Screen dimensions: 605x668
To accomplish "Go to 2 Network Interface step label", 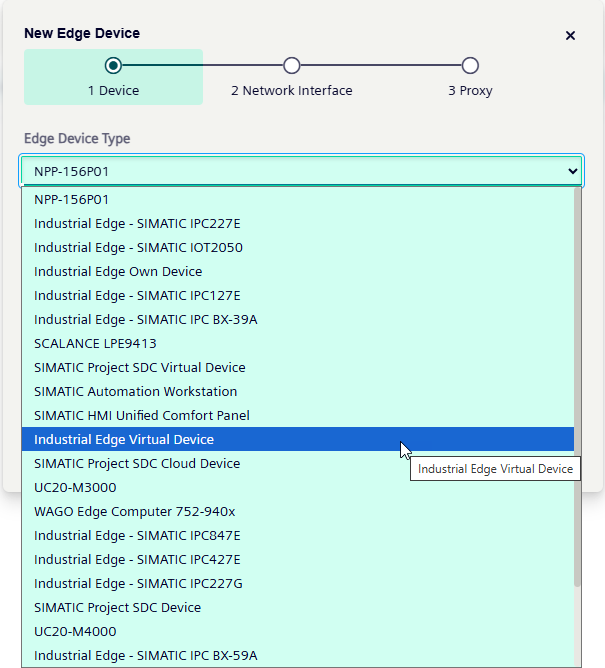I will [292, 90].
